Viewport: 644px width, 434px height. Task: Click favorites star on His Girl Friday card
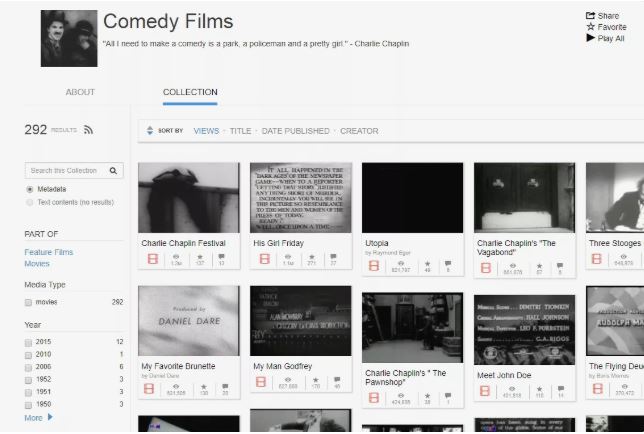(x=312, y=257)
